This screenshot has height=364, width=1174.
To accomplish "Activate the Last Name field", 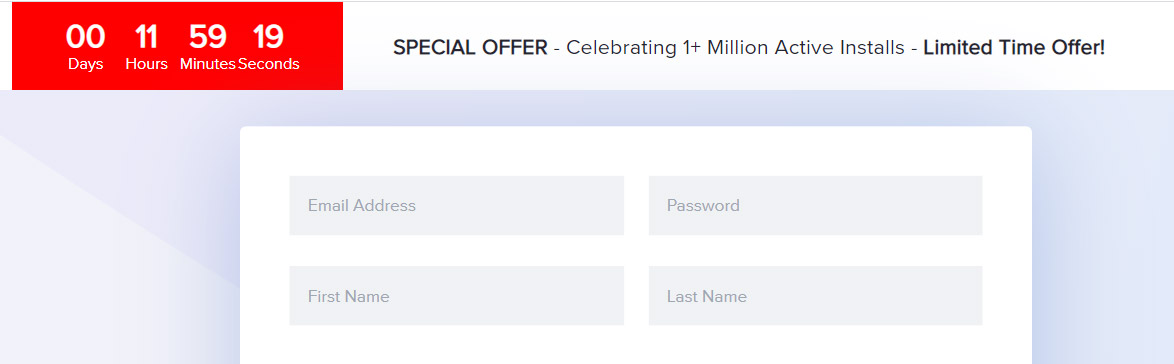I will (x=815, y=296).
